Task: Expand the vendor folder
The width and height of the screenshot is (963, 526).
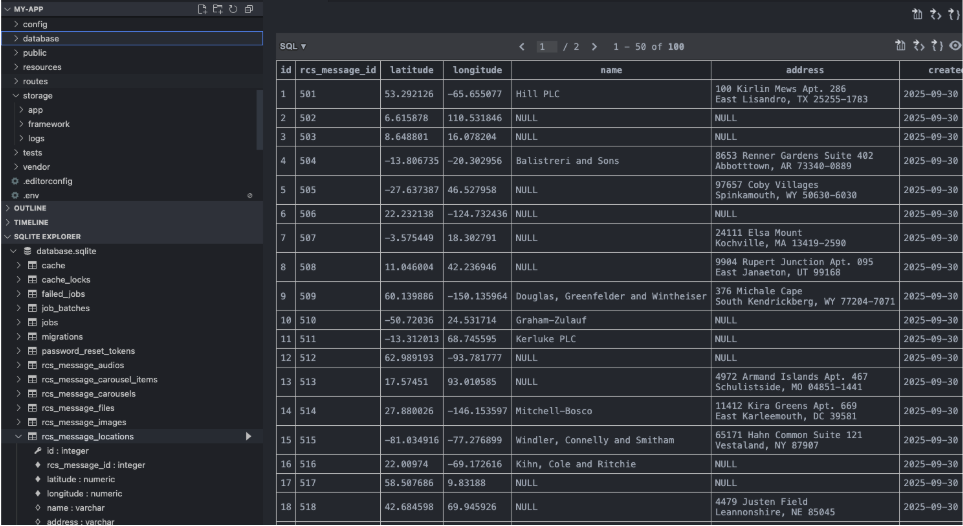Action: (17, 167)
